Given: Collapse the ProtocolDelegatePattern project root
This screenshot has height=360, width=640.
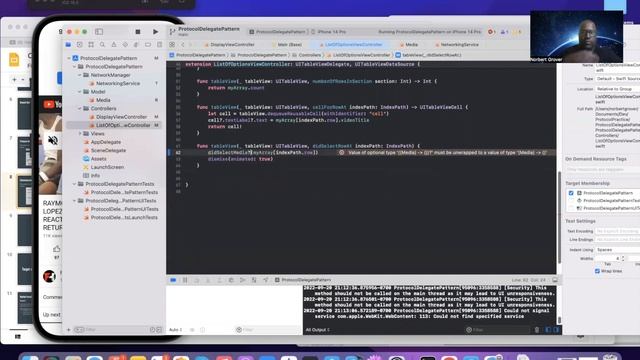Looking at the screenshot, I should tap(69, 58).
